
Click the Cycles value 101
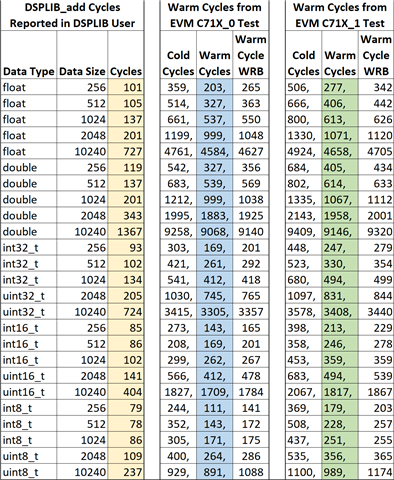coord(126,87)
